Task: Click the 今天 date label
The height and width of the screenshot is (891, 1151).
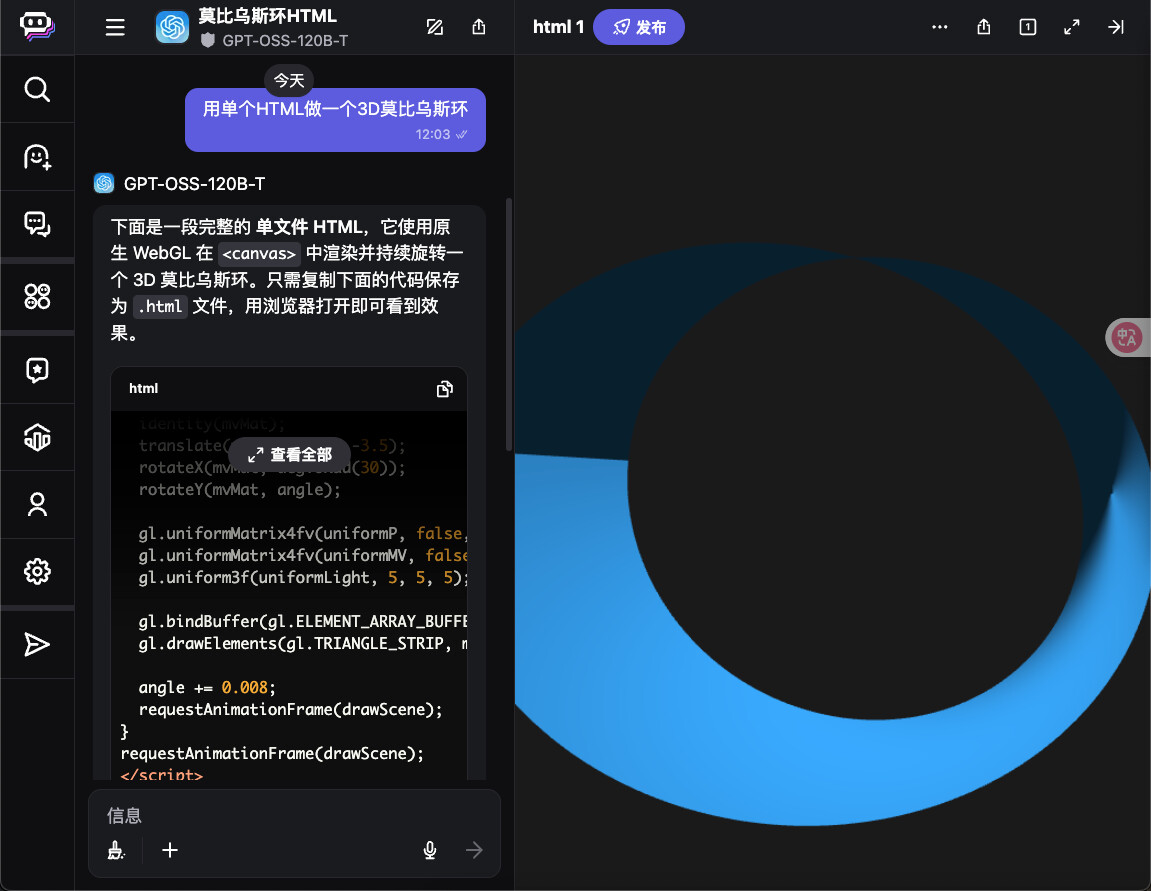Action: (289, 80)
